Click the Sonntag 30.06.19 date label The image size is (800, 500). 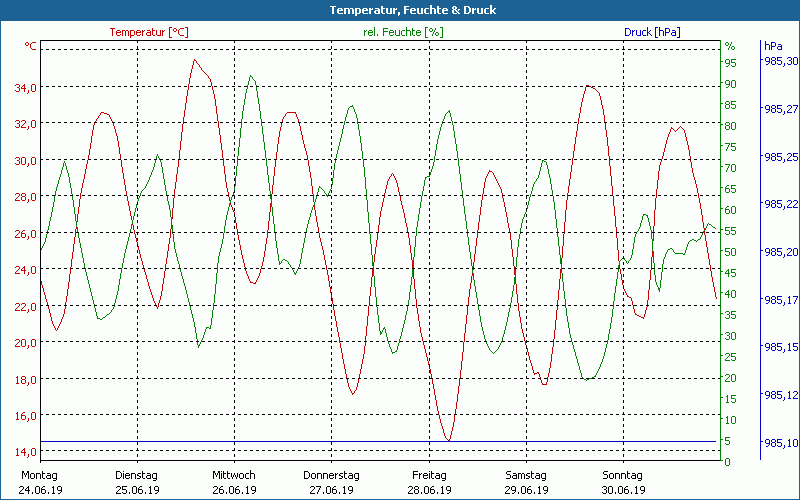coord(623,482)
